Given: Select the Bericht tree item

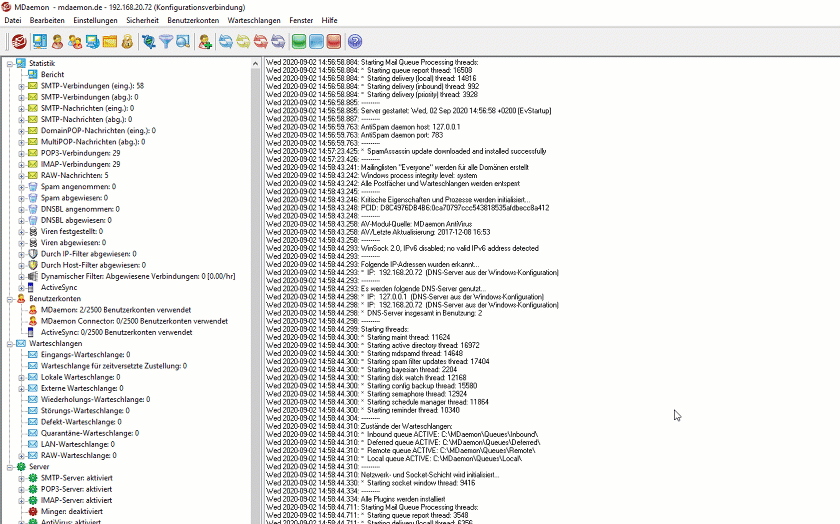Looking at the screenshot, I should [x=52, y=75].
